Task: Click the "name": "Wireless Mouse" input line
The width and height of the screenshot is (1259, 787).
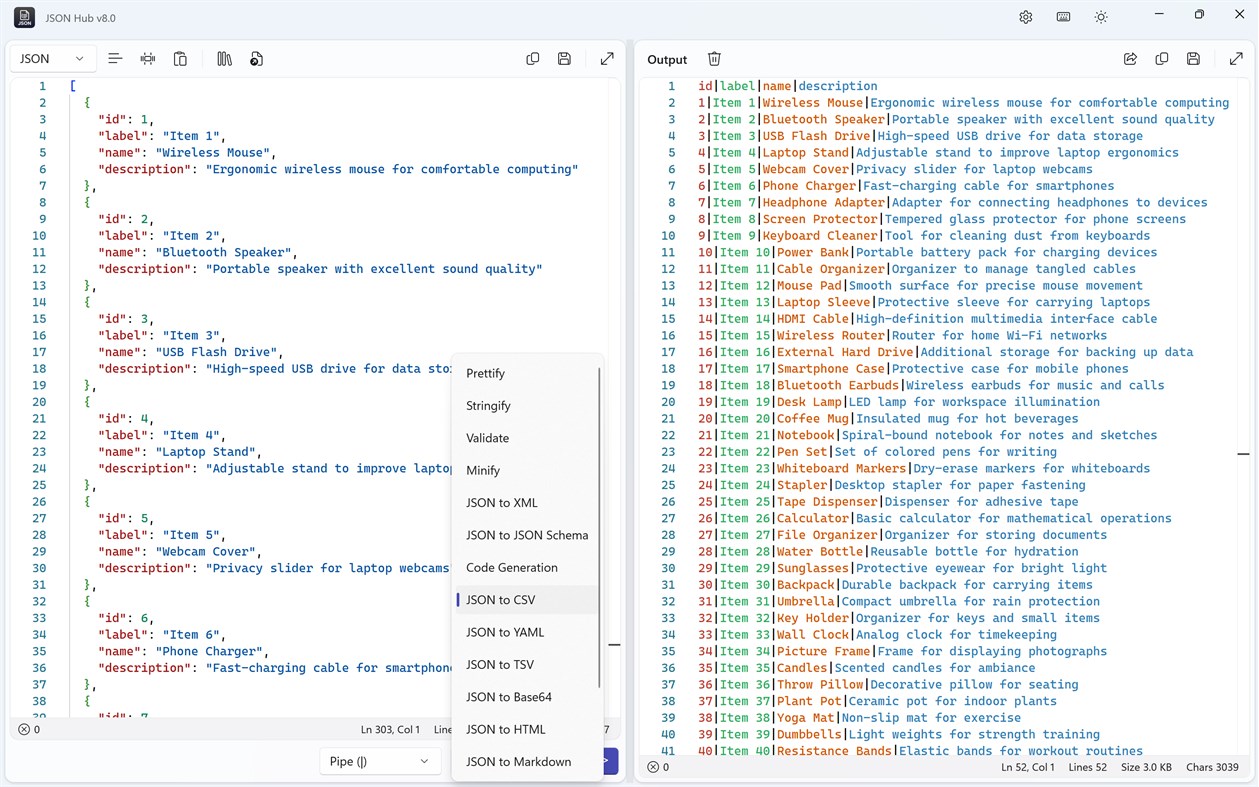Action: (187, 152)
